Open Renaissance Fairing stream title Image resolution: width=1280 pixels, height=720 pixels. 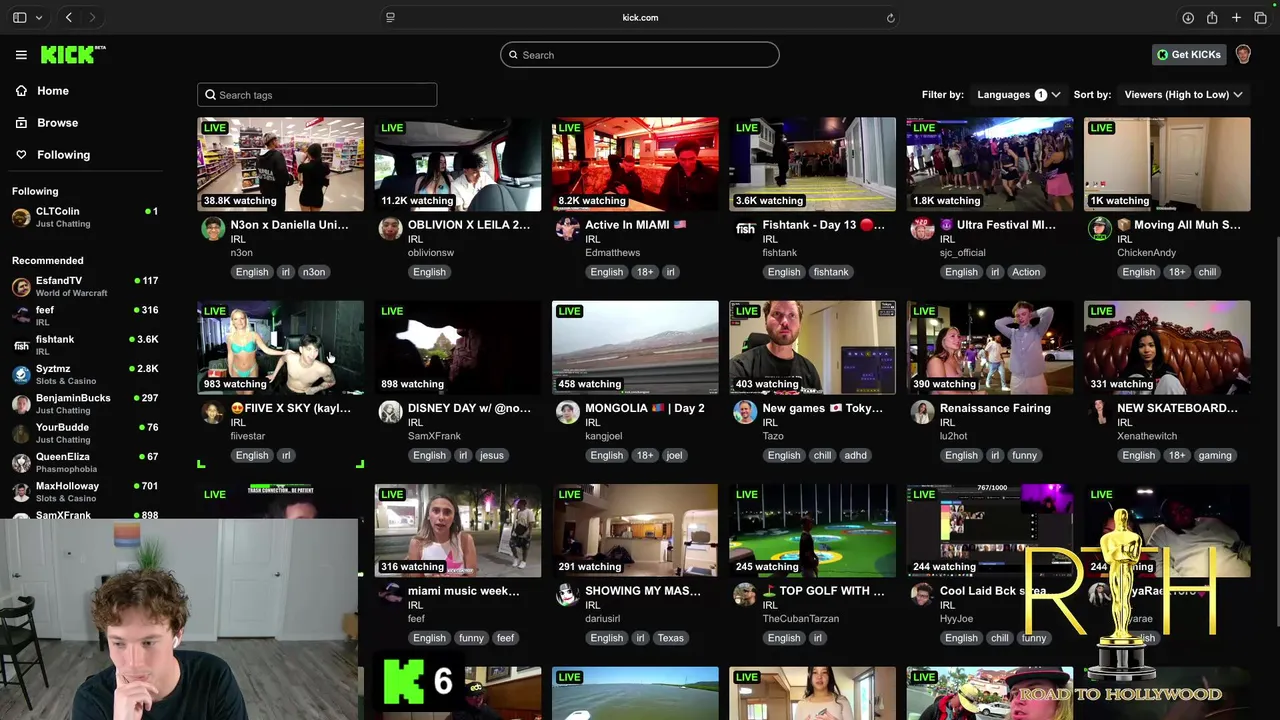pyautogui.click(x=995, y=408)
